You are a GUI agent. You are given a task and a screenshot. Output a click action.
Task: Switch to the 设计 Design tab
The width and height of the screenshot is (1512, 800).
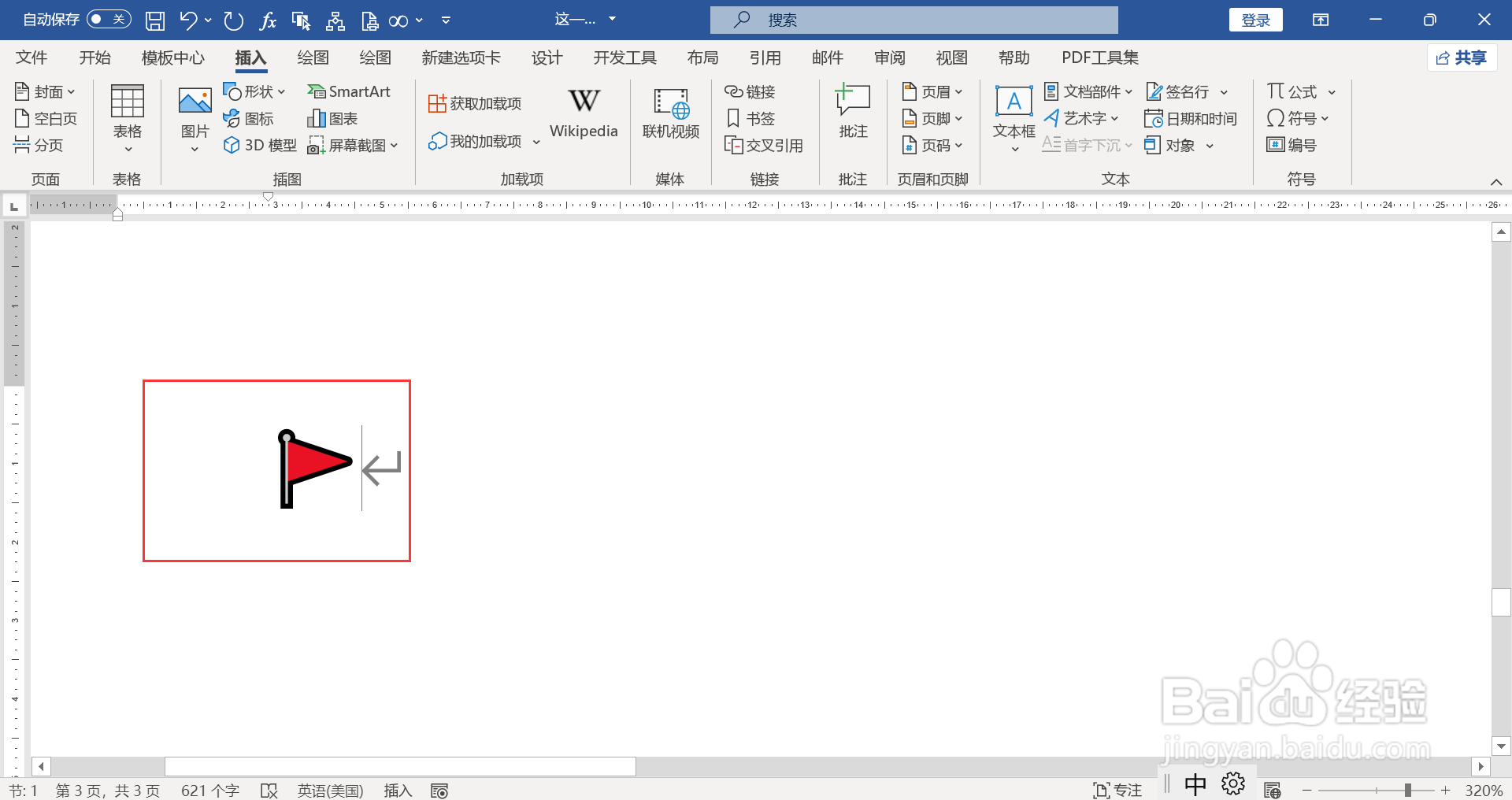(547, 57)
